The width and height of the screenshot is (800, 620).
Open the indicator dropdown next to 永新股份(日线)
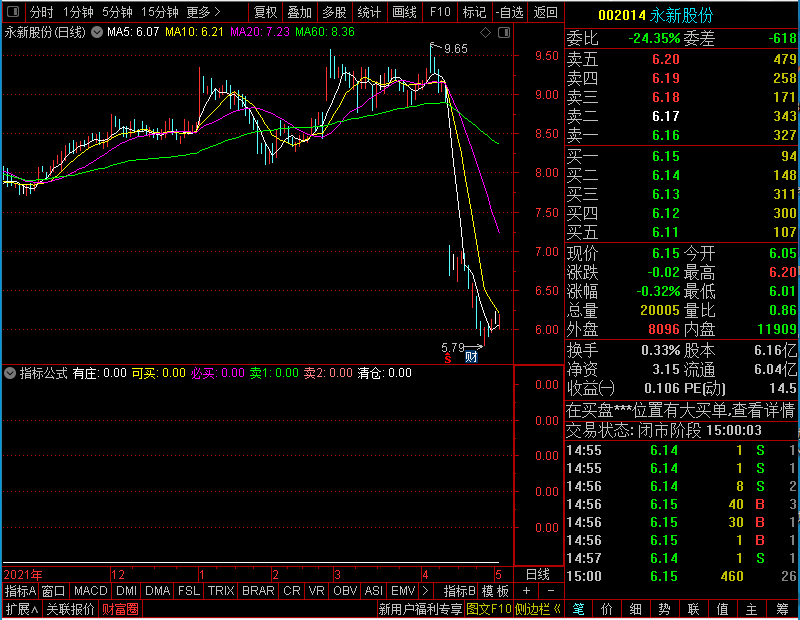[97, 32]
